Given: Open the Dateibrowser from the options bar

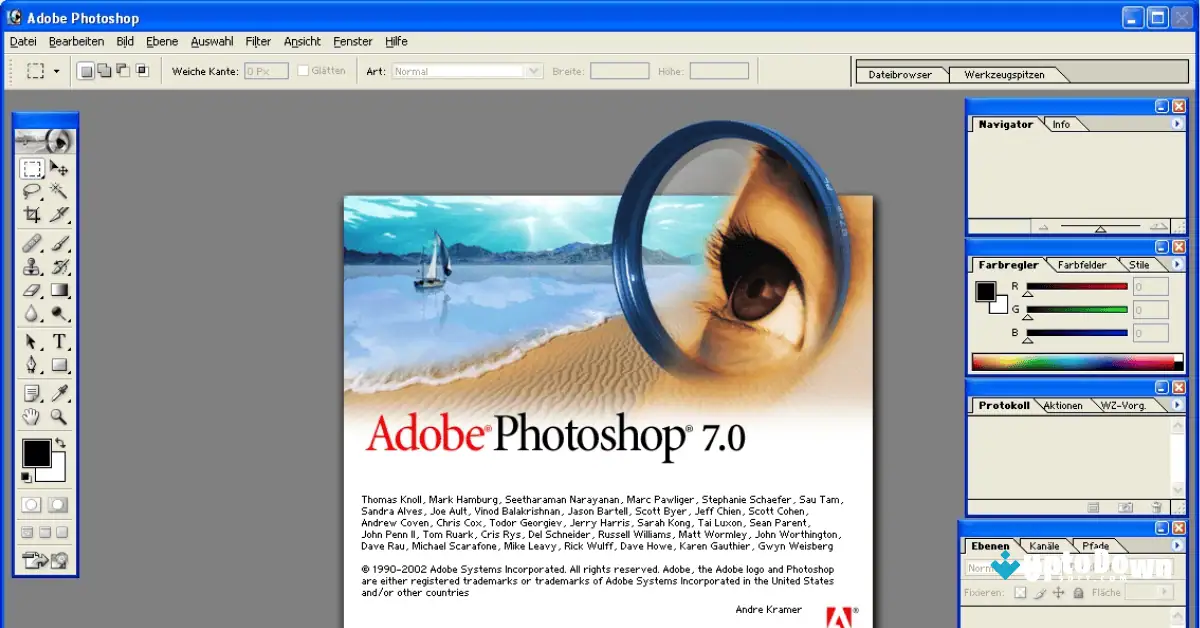Looking at the screenshot, I should tap(901, 72).
